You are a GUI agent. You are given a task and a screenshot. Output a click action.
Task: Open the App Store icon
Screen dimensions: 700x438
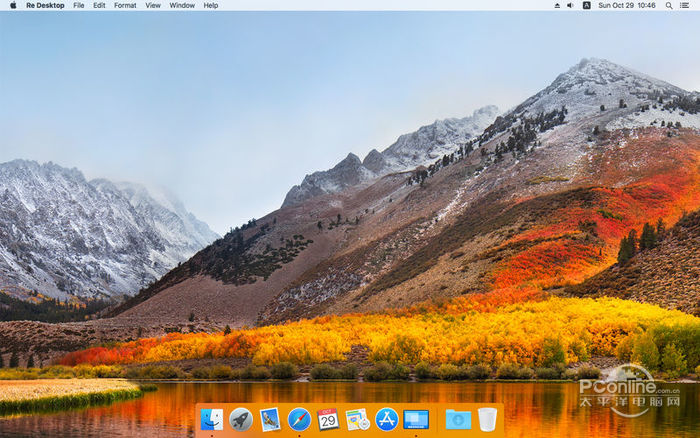click(387, 419)
